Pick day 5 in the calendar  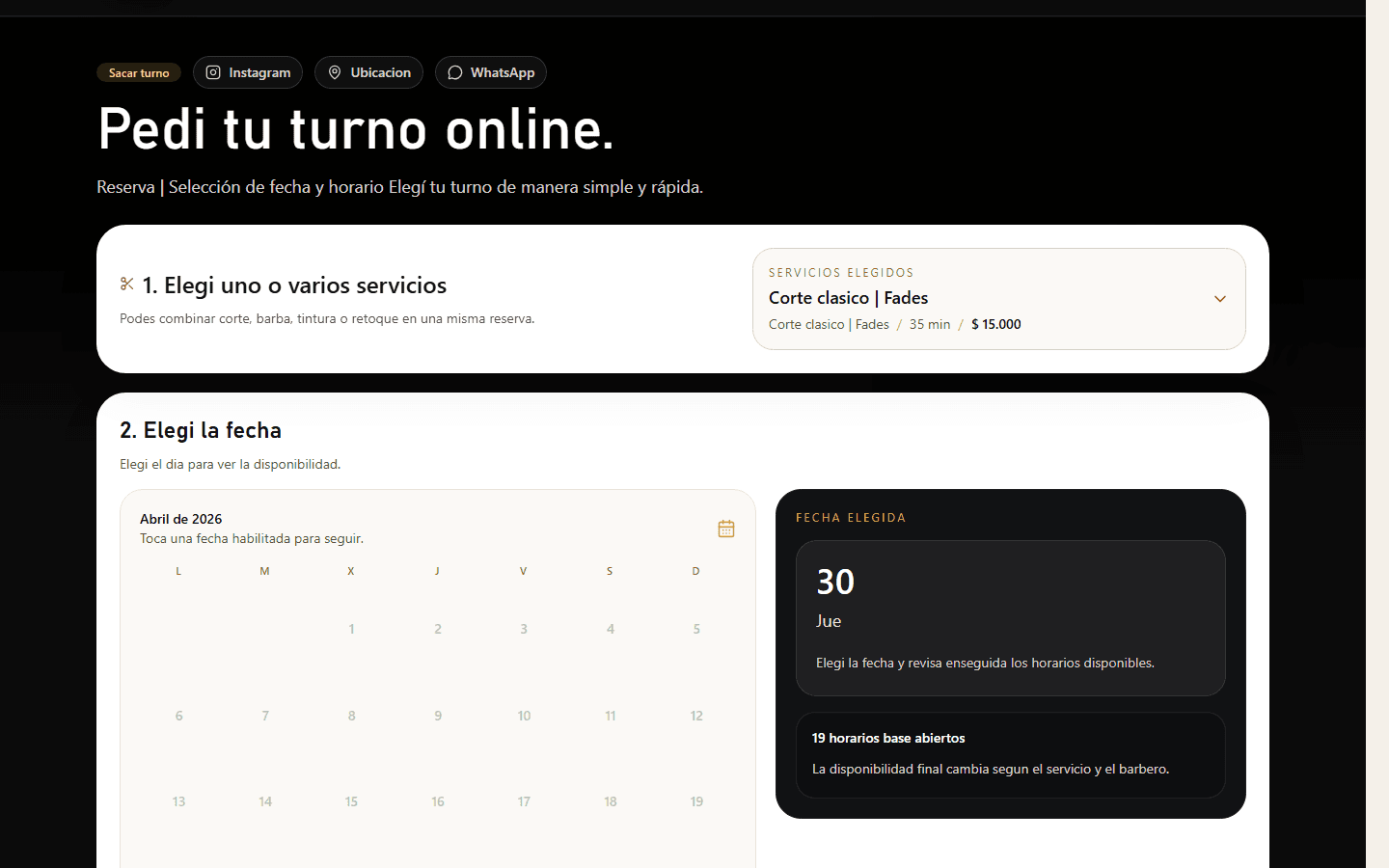coord(696,629)
